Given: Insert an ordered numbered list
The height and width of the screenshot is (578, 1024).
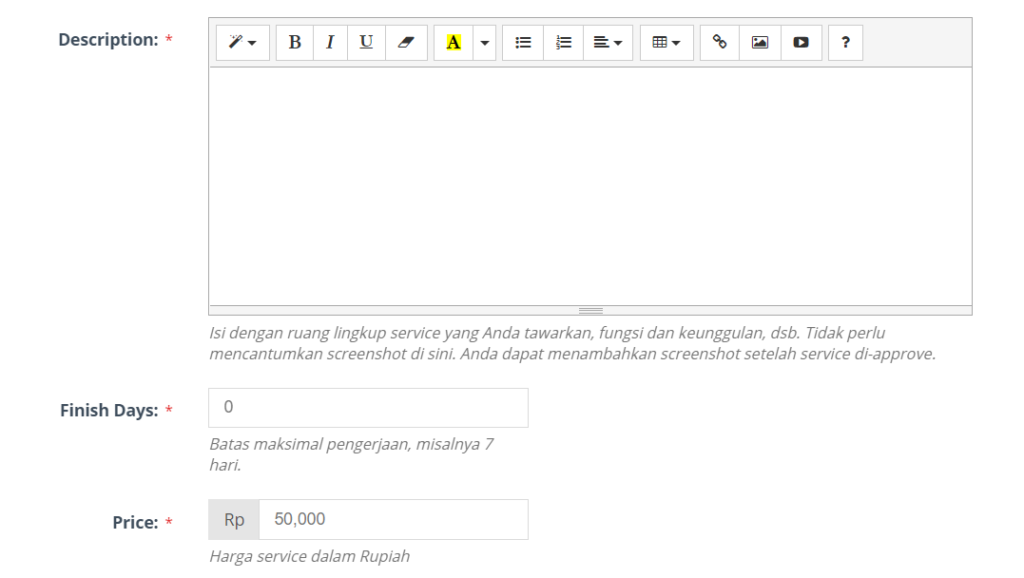Looking at the screenshot, I should click(x=564, y=42).
